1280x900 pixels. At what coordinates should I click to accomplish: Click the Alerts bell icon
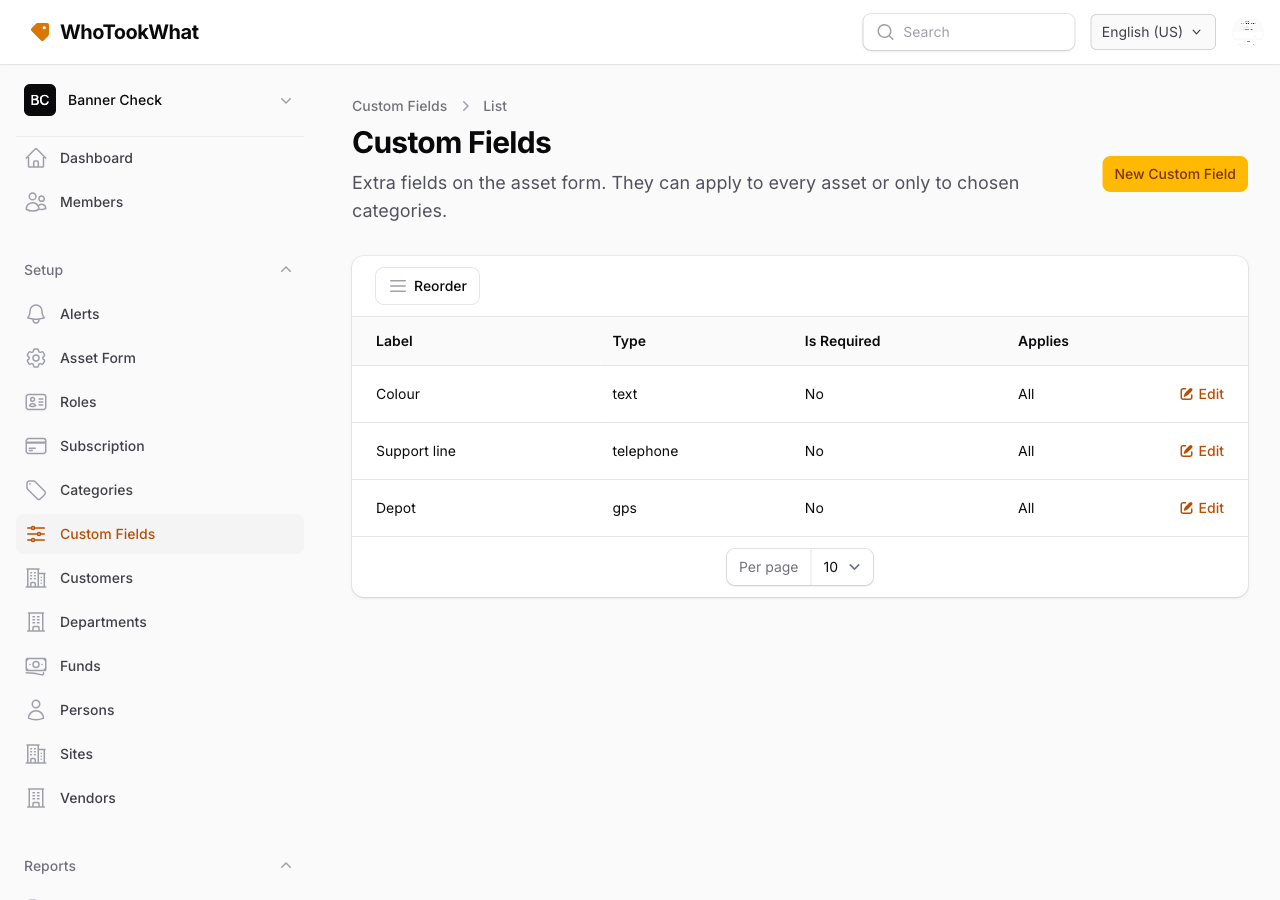36,314
